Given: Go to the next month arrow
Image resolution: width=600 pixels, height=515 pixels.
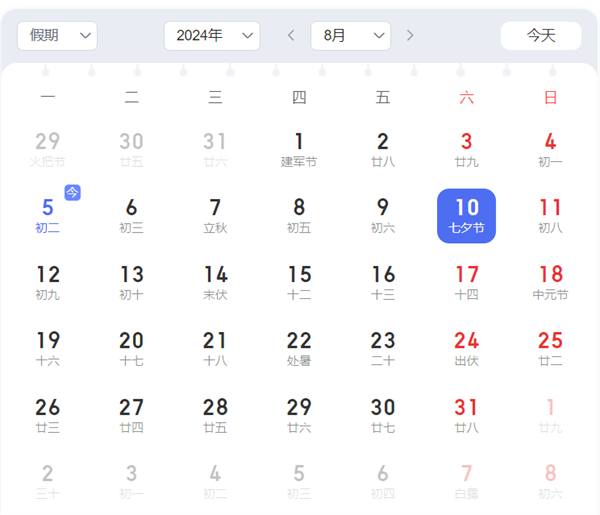Looking at the screenshot, I should click(410, 36).
